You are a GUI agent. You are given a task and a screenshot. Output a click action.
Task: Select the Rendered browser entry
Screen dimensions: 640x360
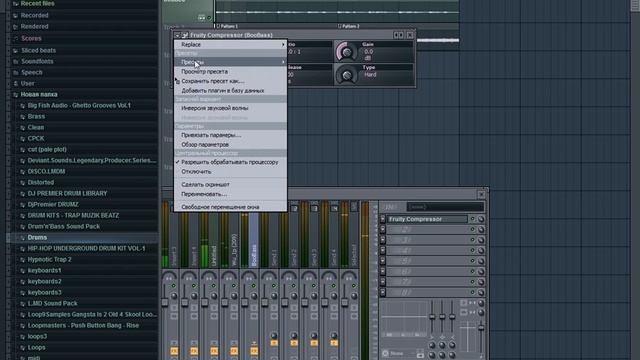click(x=35, y=27)
